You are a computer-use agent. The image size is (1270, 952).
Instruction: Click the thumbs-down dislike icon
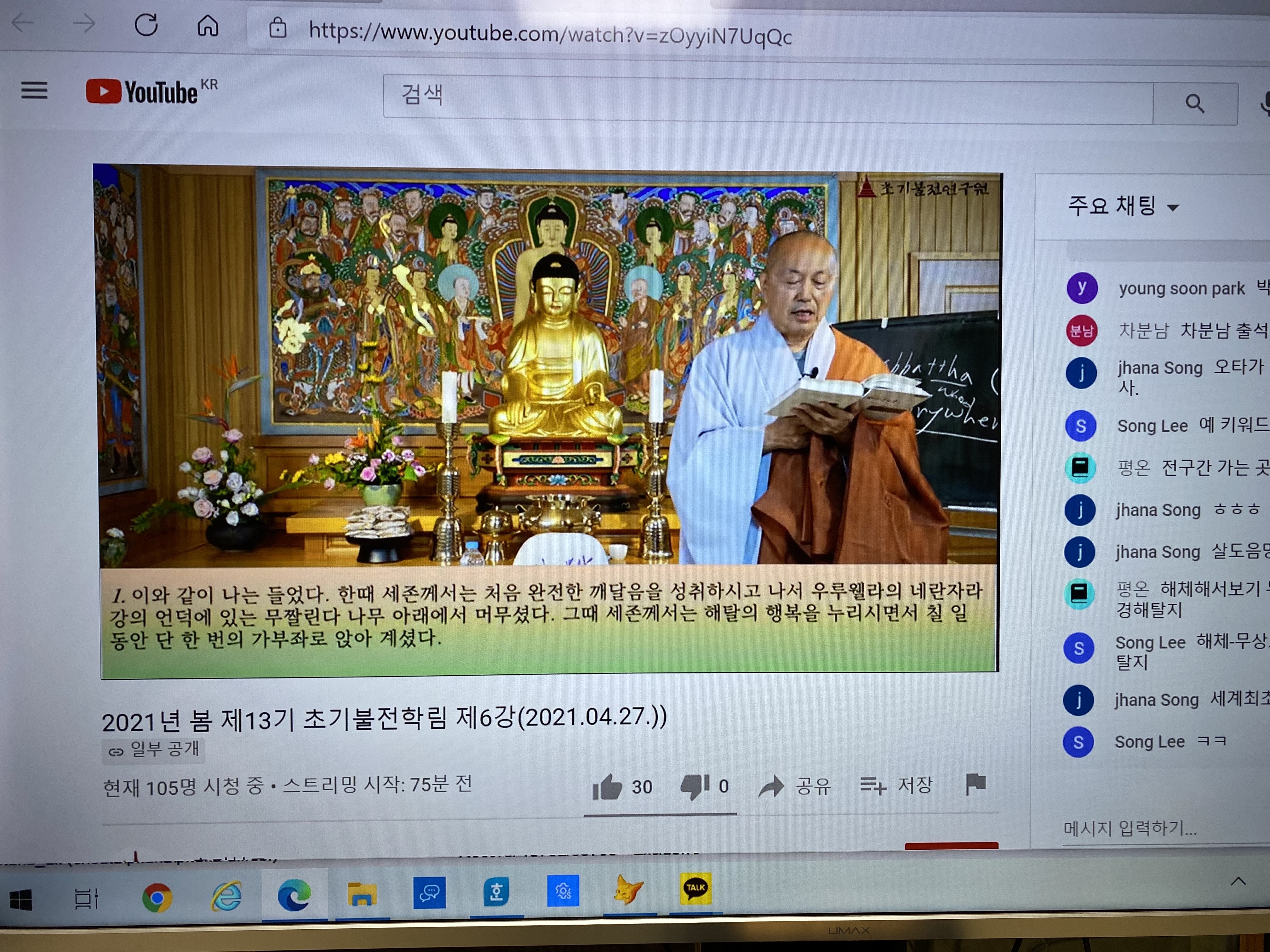(x=695, y=786)
